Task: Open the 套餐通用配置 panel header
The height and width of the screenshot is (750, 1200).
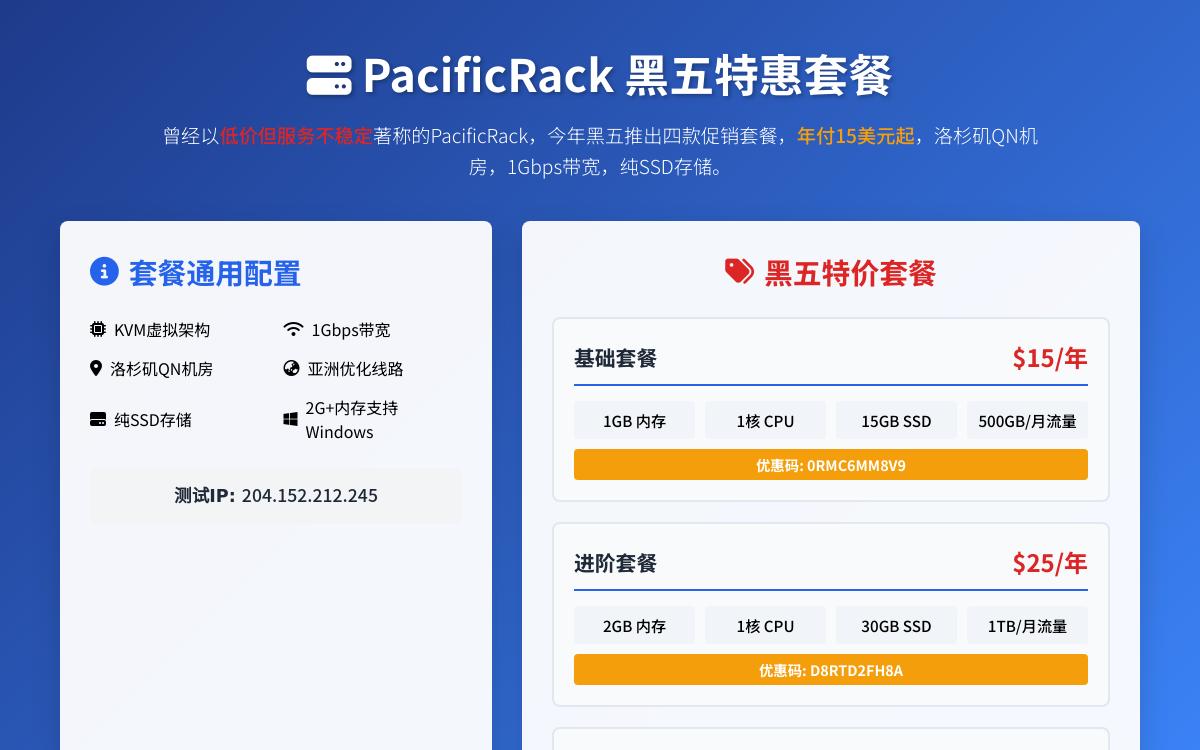Action: (214, 273)
